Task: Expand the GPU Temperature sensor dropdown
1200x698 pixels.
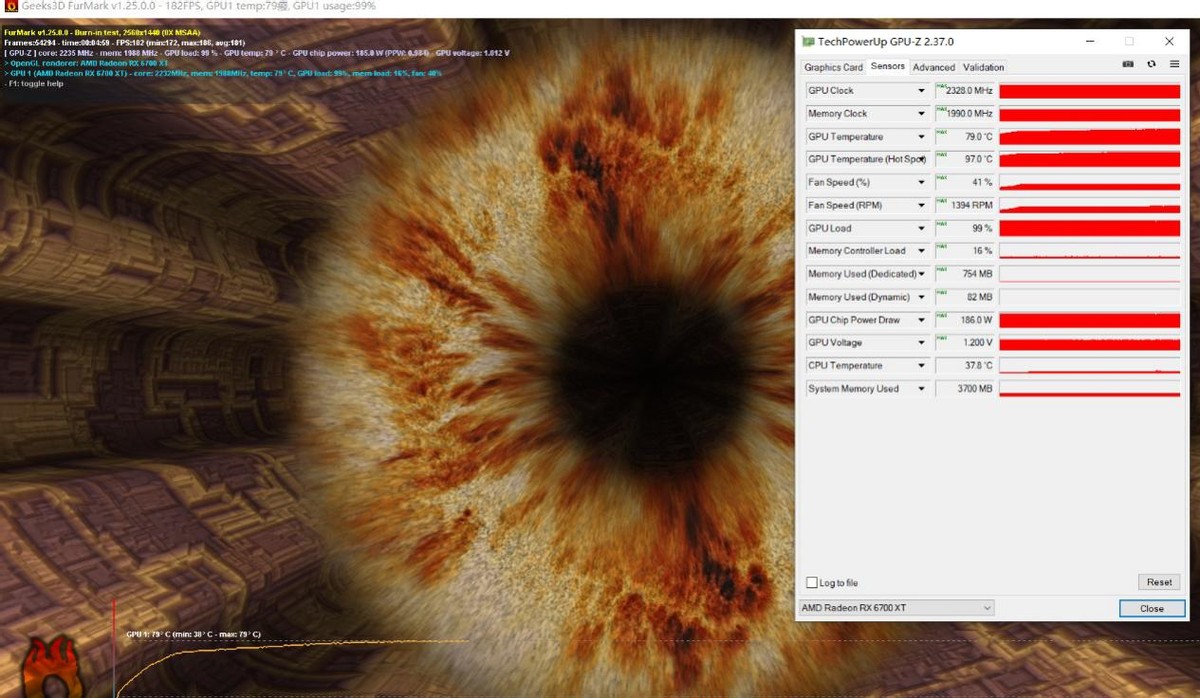Action: tap(921, 137)
